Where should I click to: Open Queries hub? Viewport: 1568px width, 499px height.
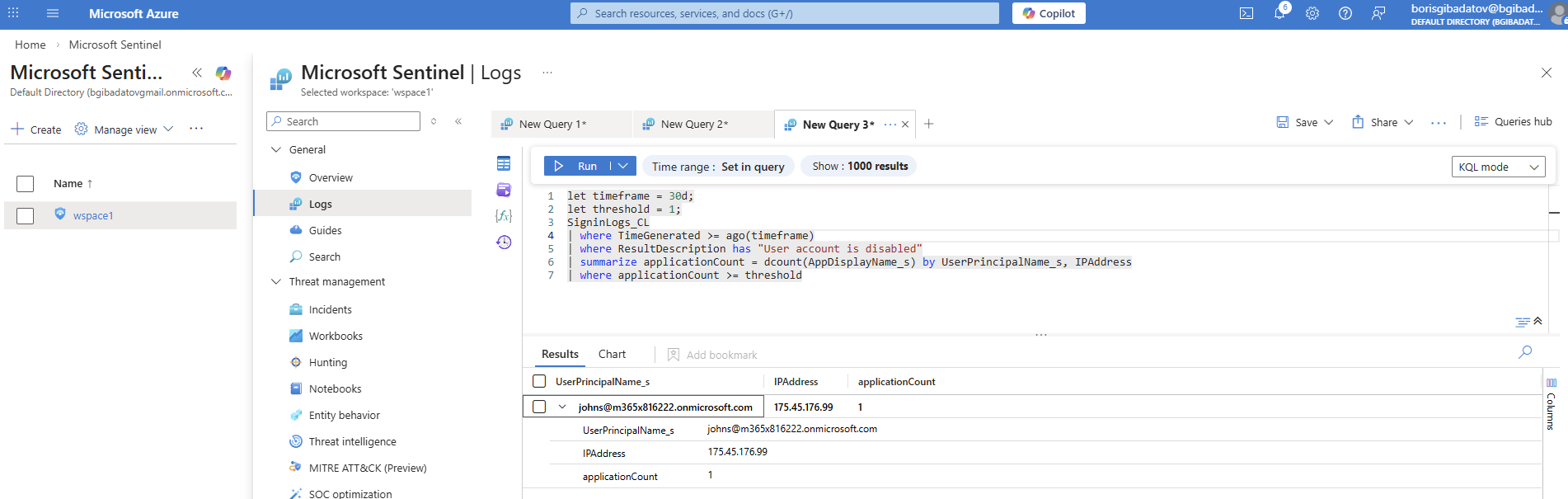[x=1514, y=122]
